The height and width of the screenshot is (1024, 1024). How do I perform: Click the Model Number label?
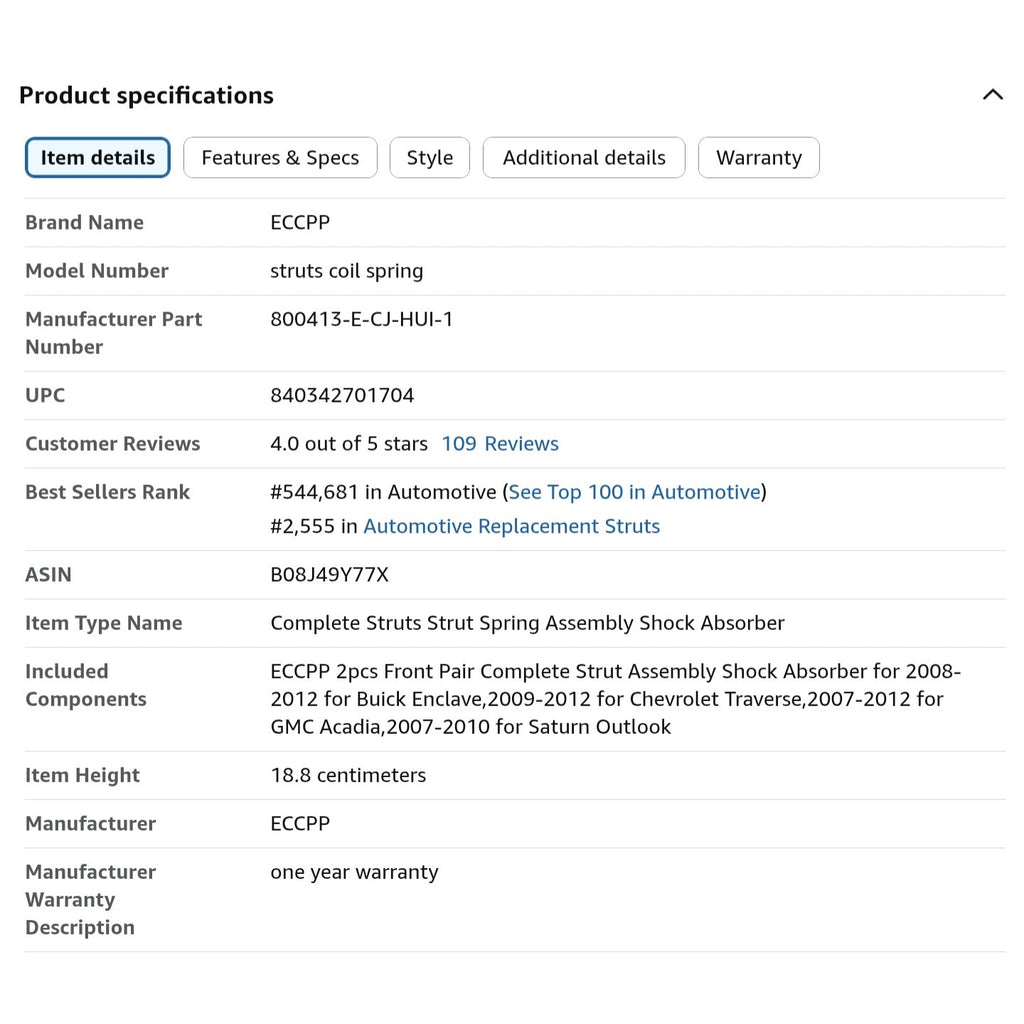[97, 271]
